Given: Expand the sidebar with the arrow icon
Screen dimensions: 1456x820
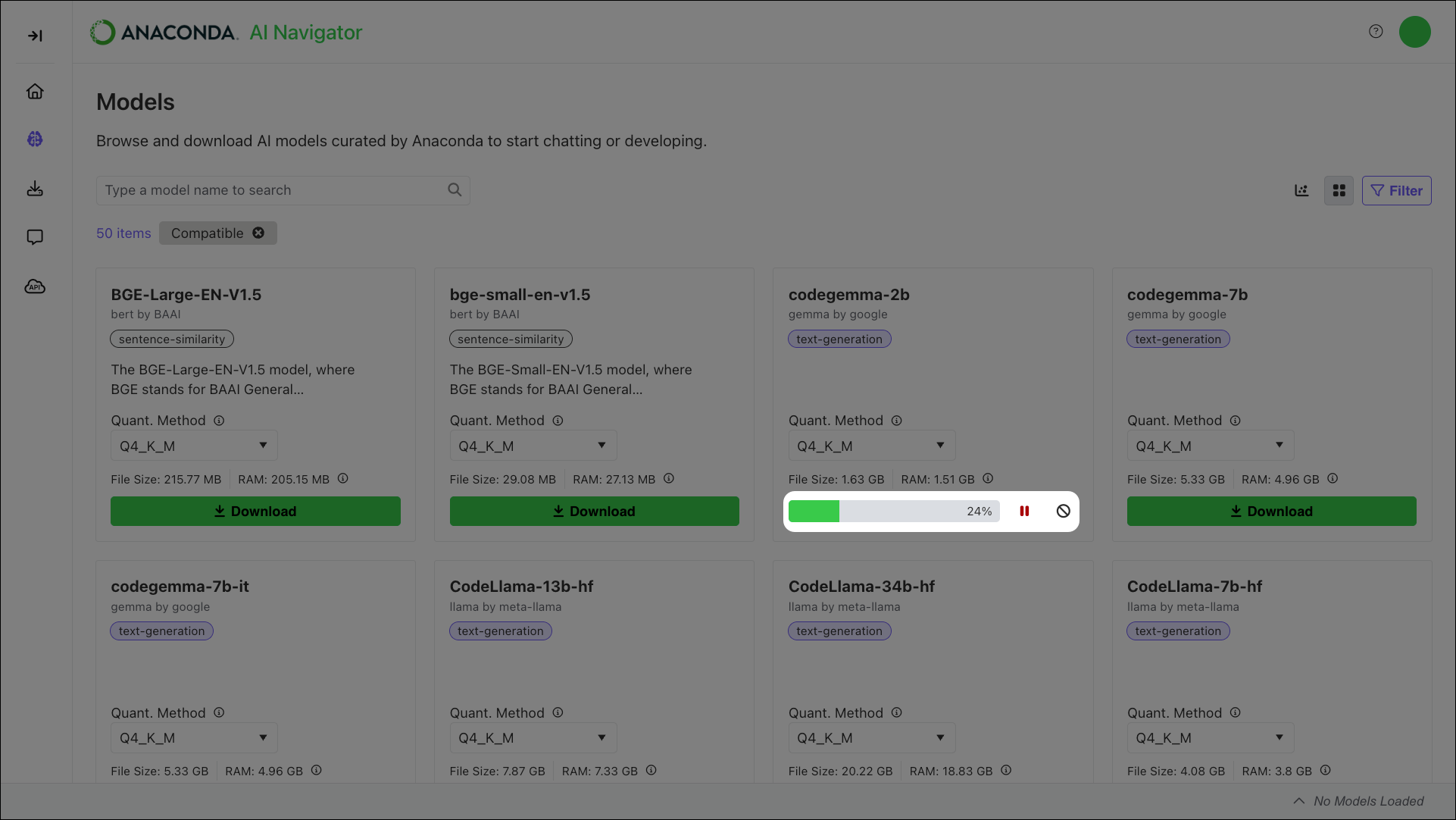Looking at the screenshot, I should [35, 36].
